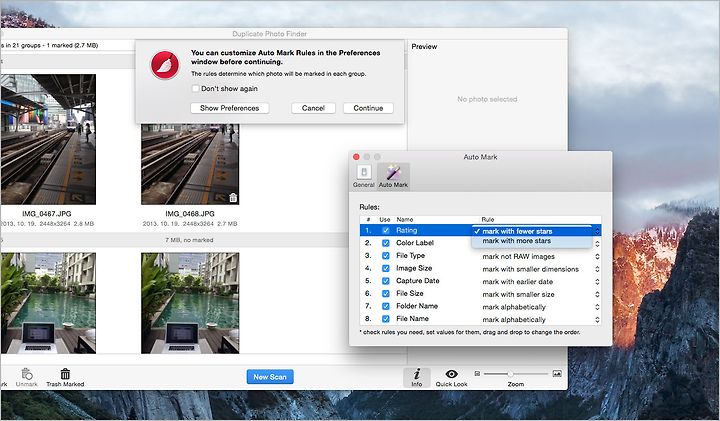Choose 'mark with fewer stars' option
Viewport: 720px width, 421px height.
531,231
